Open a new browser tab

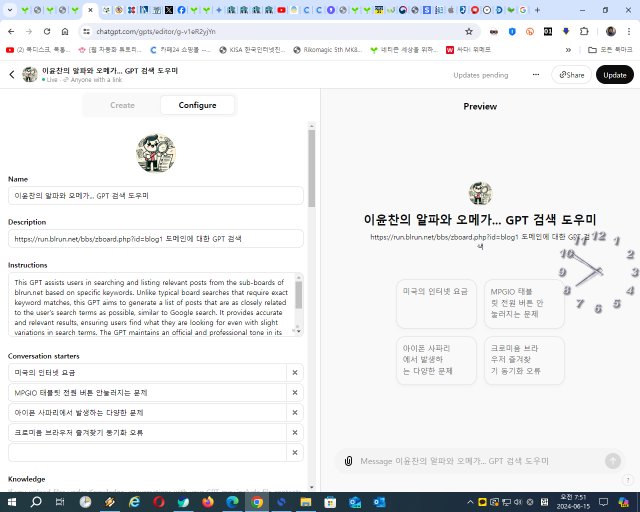[537, 10]
